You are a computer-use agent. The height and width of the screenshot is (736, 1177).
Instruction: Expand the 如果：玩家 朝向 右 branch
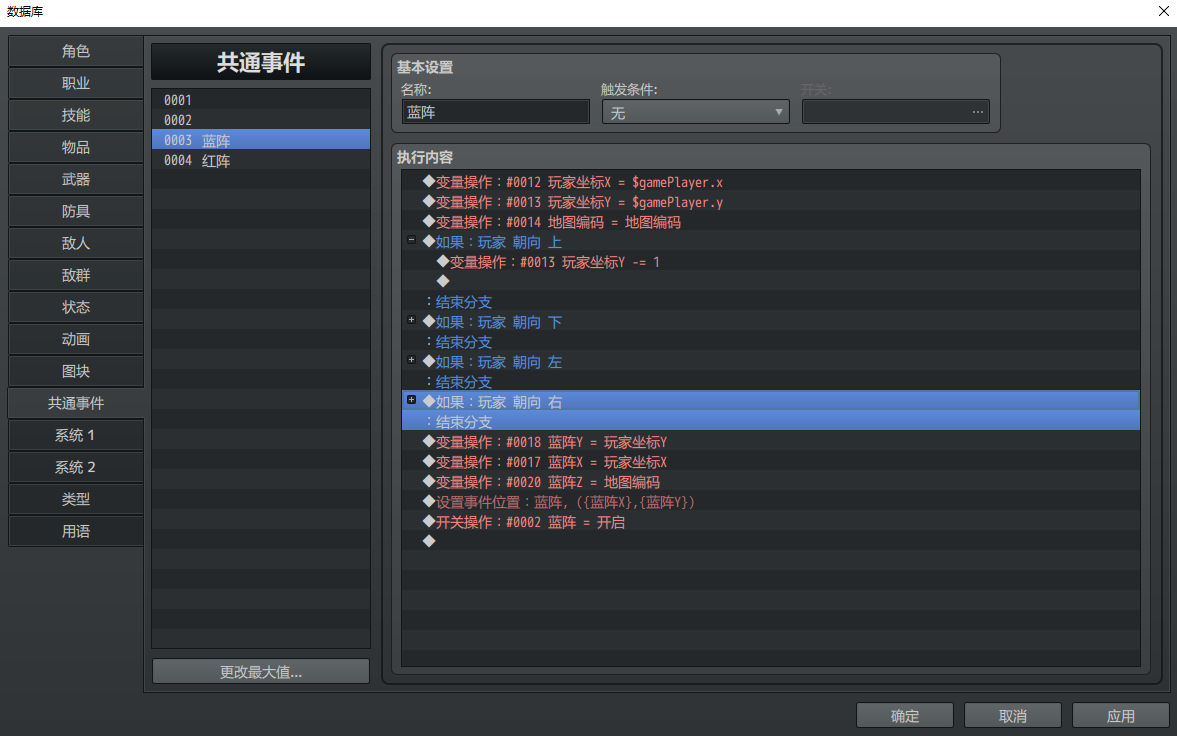(411, 400)
